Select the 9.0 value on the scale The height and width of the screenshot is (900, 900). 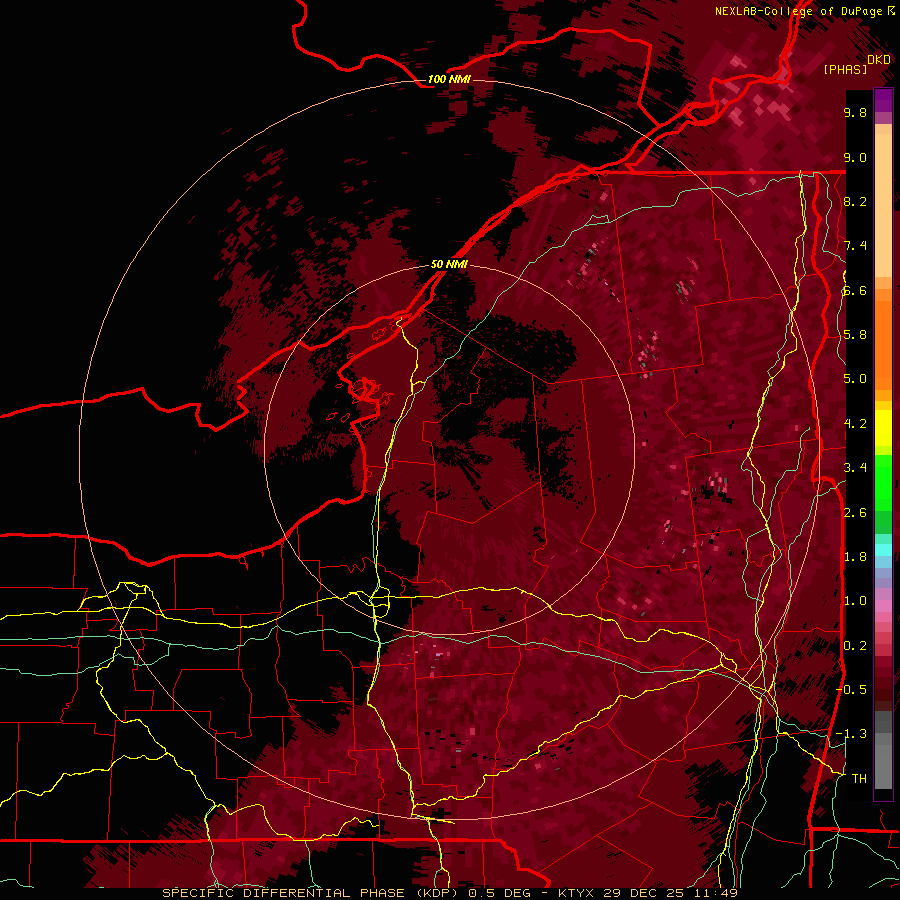pyautogui.click(x=855, y=157)
